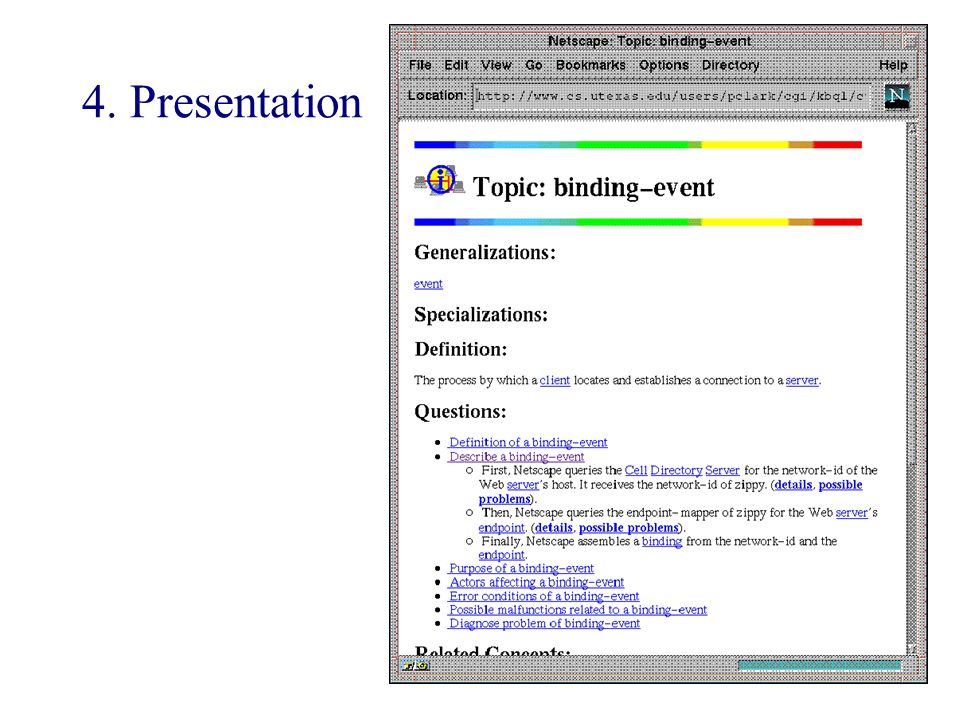Click the 'Topic: binding-event' heading text

click(593, 187)
